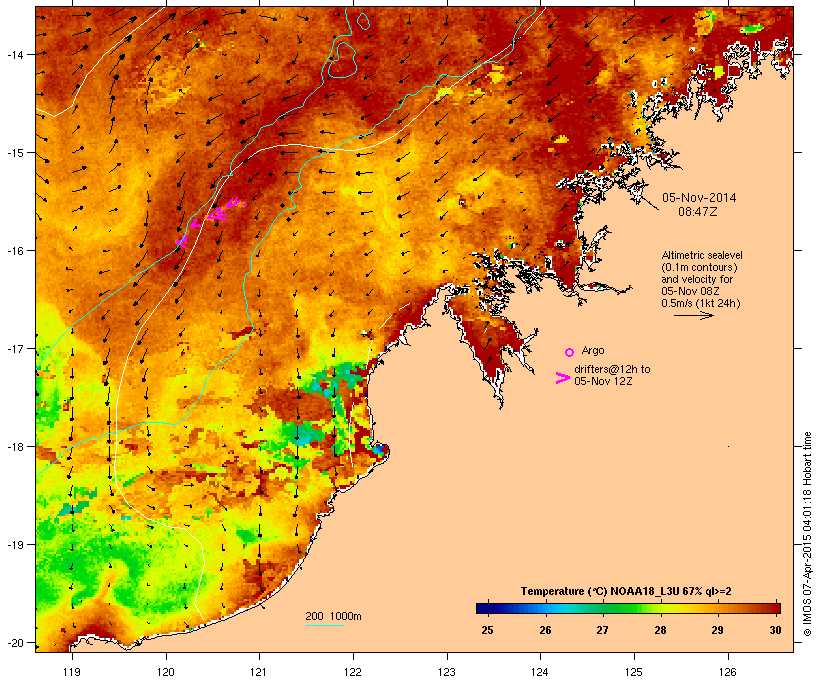Viewport: 820px width, 680px height.
Task: Click the large closed cyan contour loop offshore
Action: (341, 60)
